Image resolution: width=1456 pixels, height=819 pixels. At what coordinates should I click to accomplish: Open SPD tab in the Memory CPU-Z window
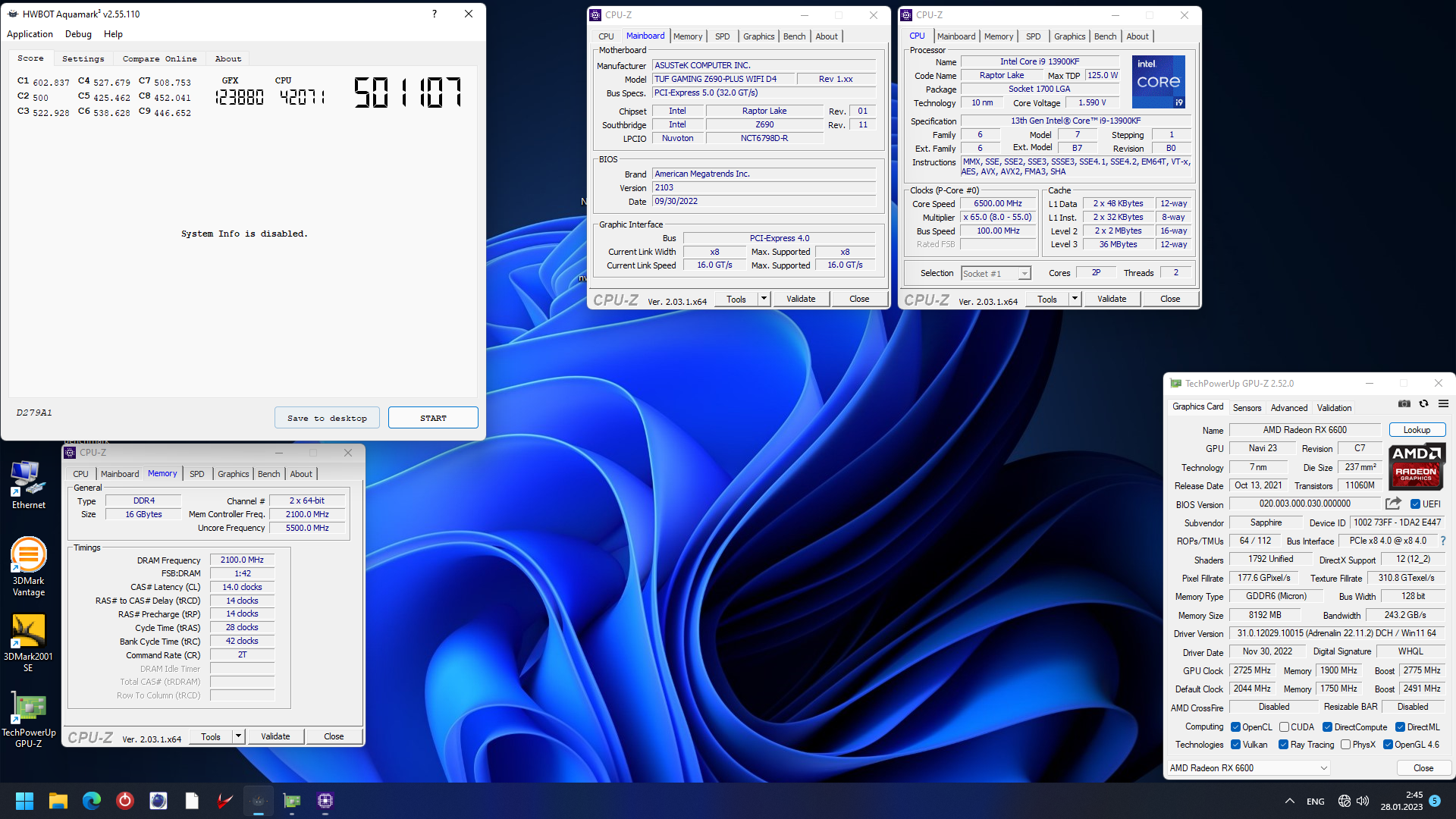(196, 474)
